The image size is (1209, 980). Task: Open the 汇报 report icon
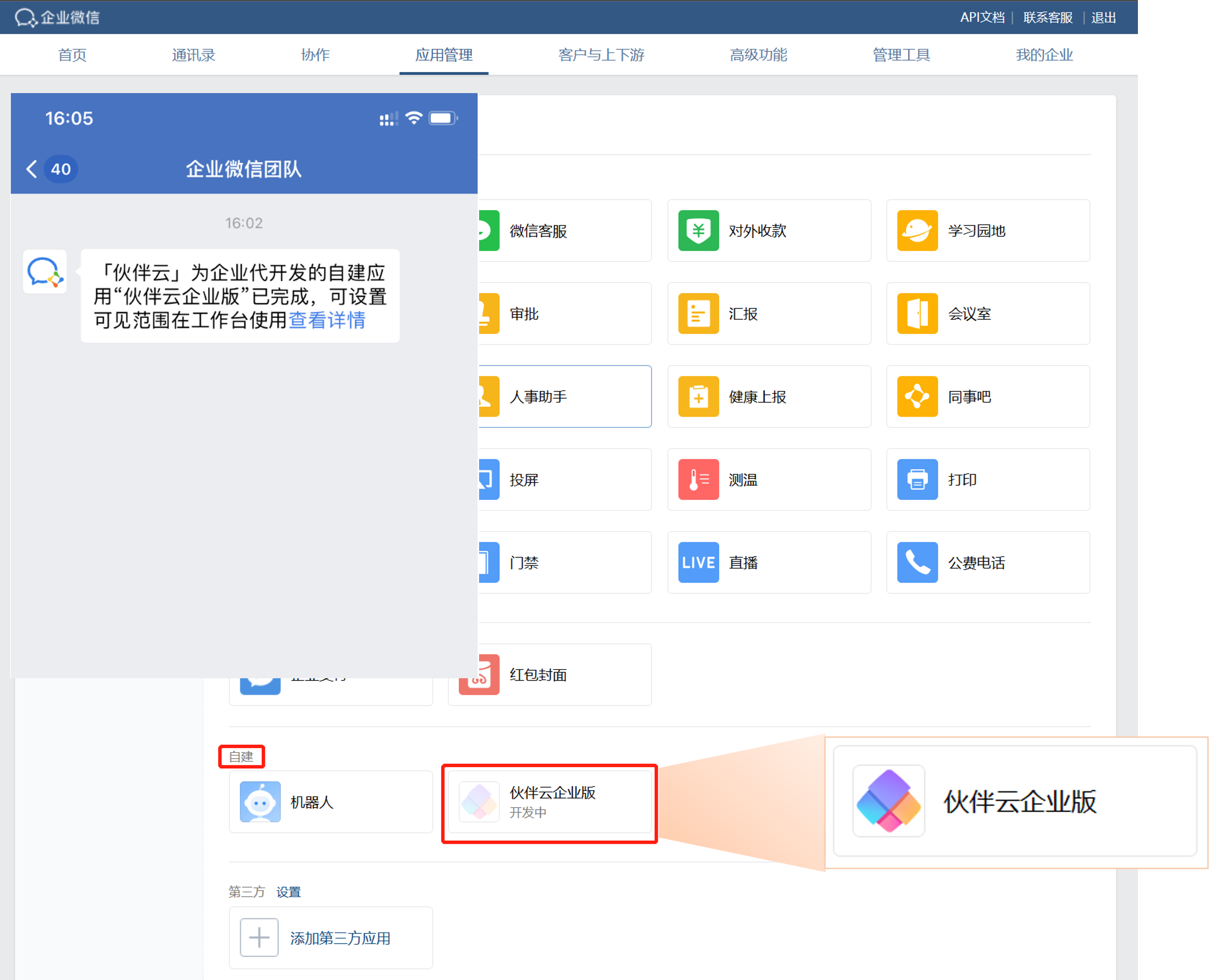pos(698,313)
